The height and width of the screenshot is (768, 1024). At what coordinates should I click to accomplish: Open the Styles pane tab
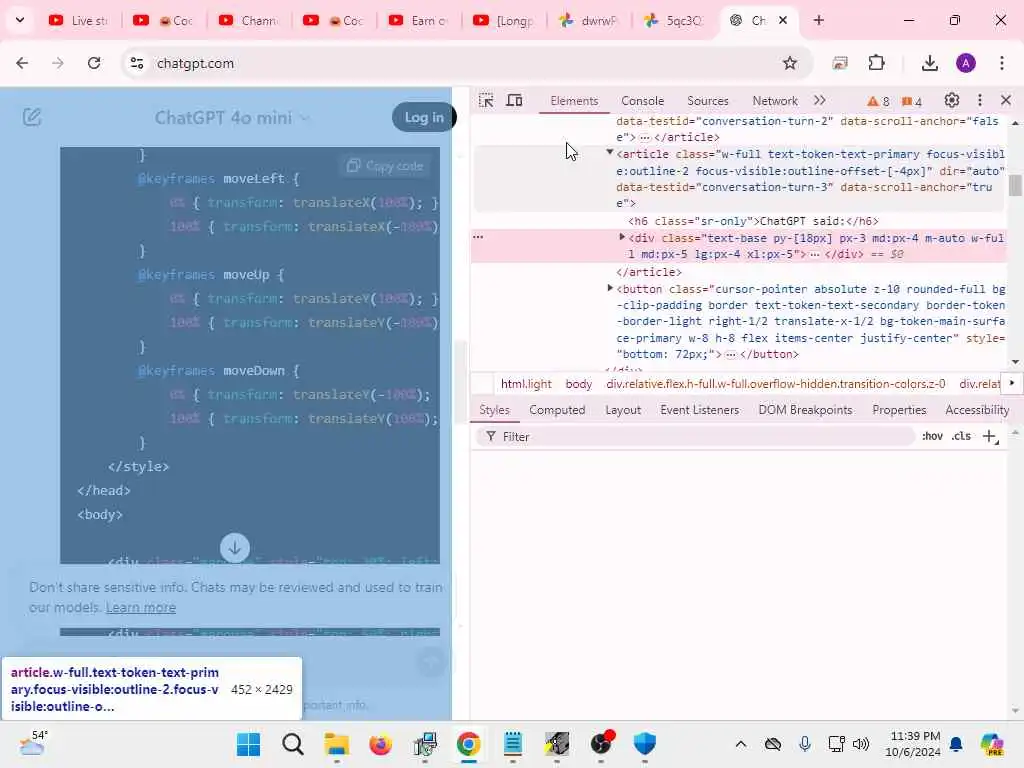coord(494,410)
